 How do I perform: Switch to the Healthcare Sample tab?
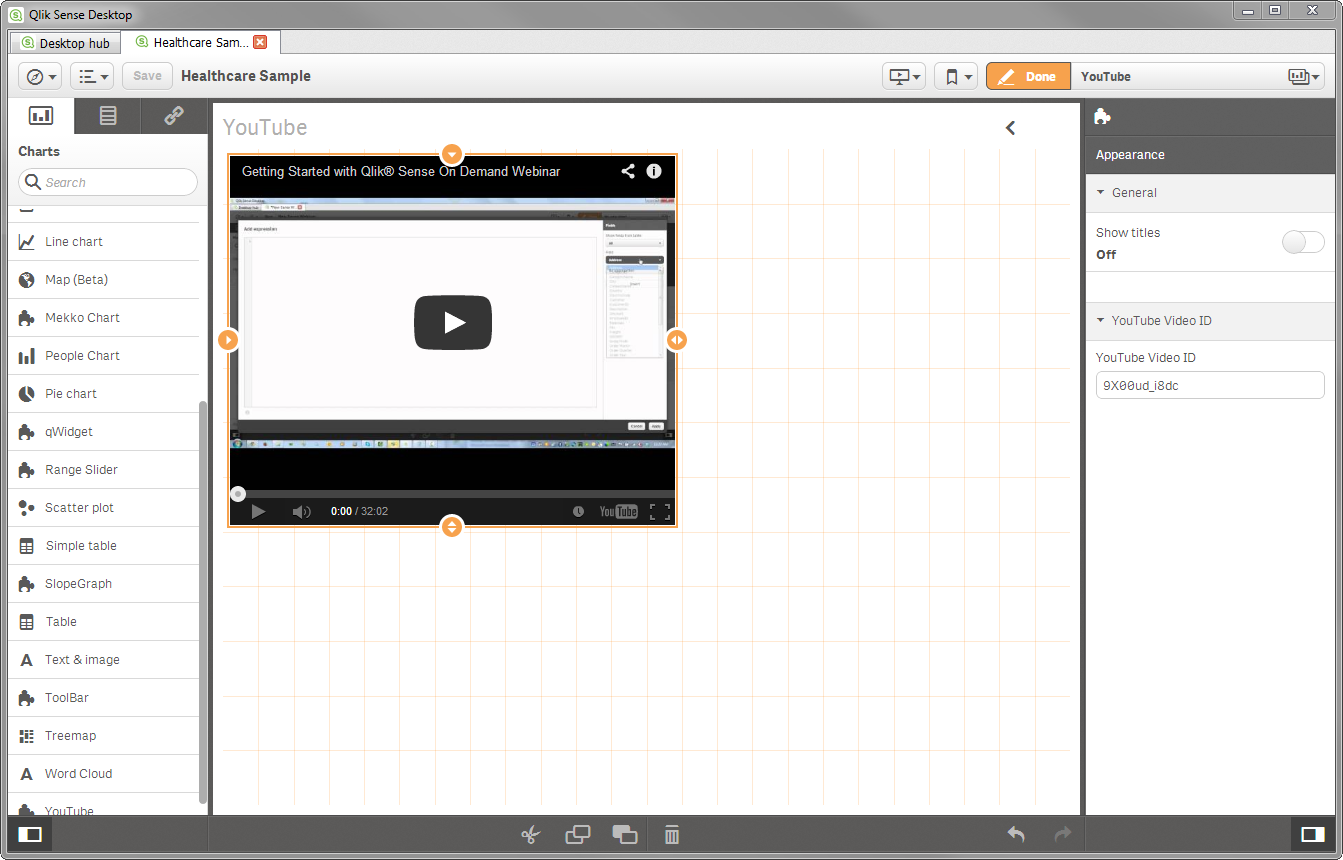click(x=196, y=42)
